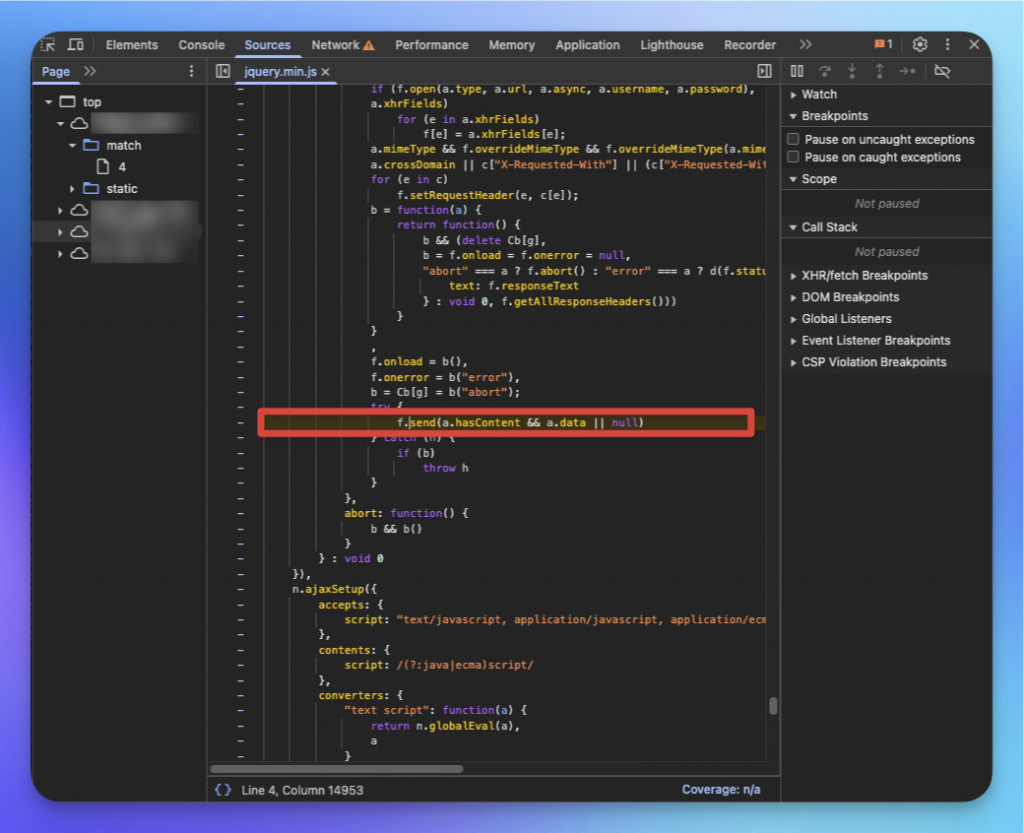1024x833 pixels.
Task: Click the f.send(a.hasContent code line
Action: pos(520,423)
